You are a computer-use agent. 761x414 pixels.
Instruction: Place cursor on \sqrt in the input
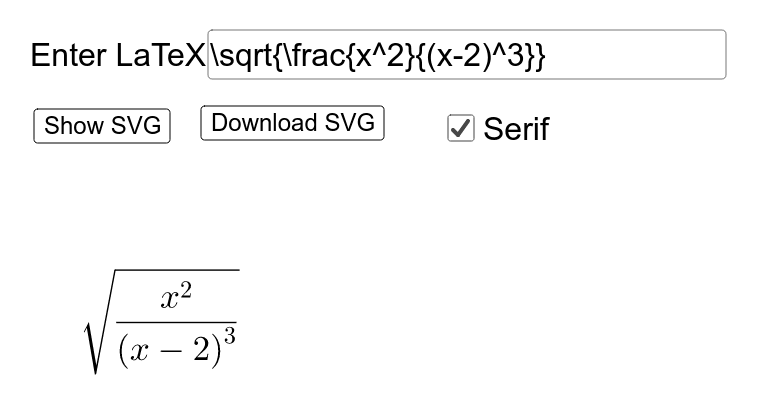[241, 55]
